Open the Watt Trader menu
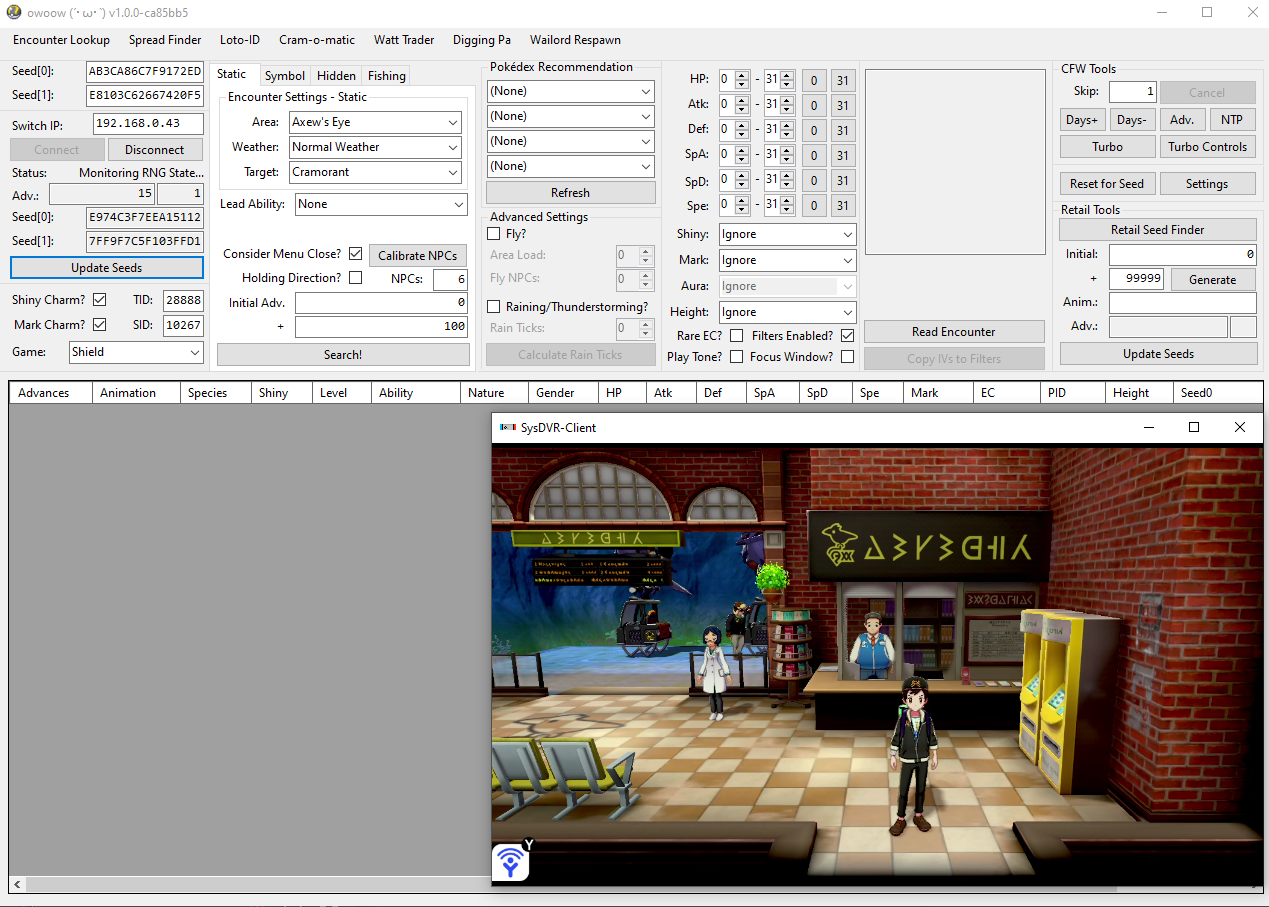 coord(404,40)
